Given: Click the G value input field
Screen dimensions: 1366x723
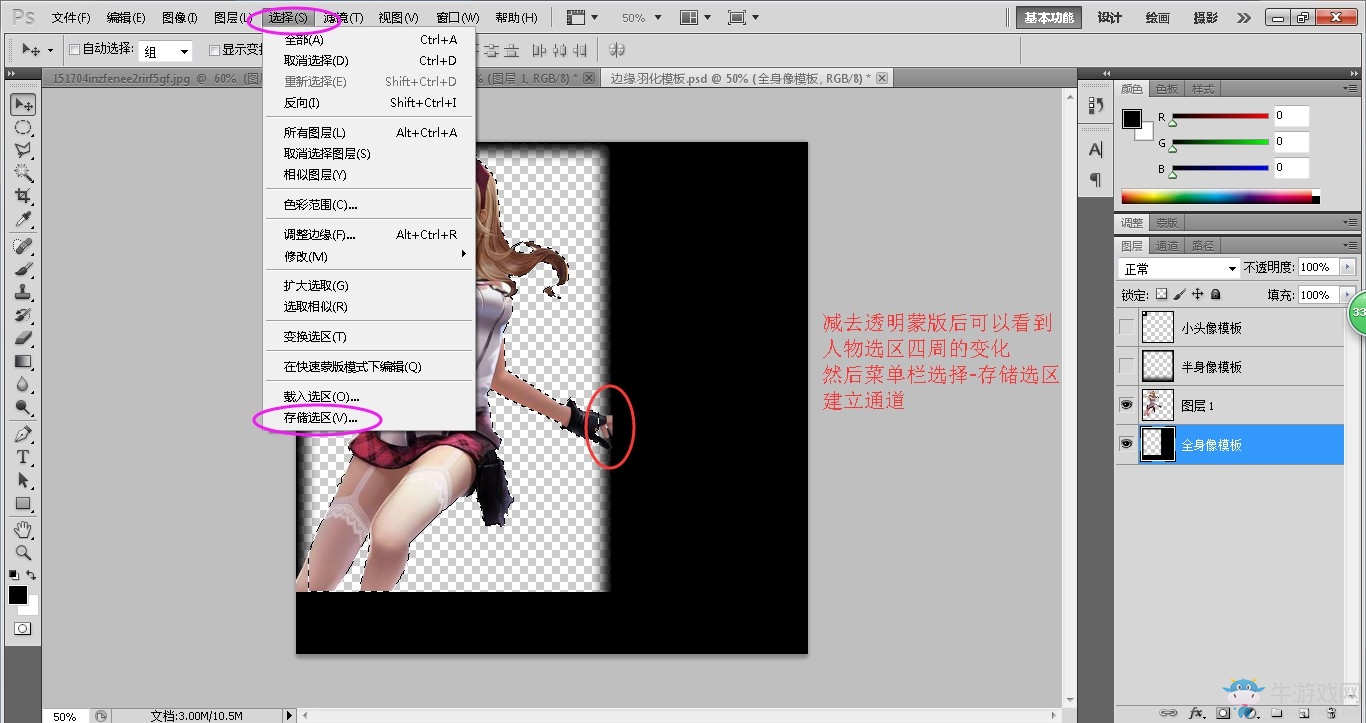Looking at the screenshot, I should point(1291,141).
